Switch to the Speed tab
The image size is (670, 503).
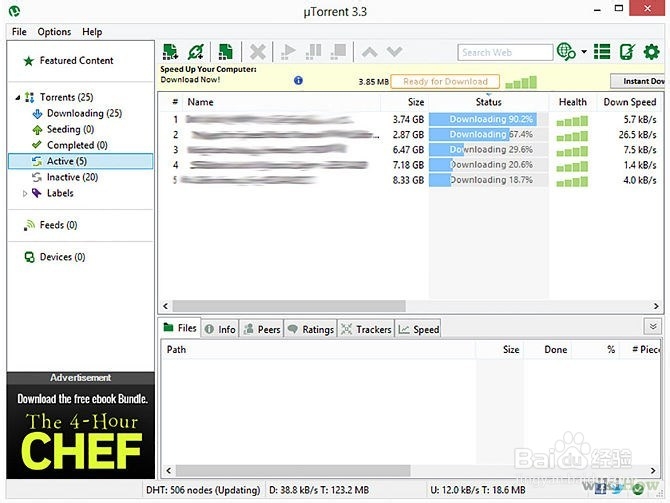pyautogui.click(x=418, y=329)
